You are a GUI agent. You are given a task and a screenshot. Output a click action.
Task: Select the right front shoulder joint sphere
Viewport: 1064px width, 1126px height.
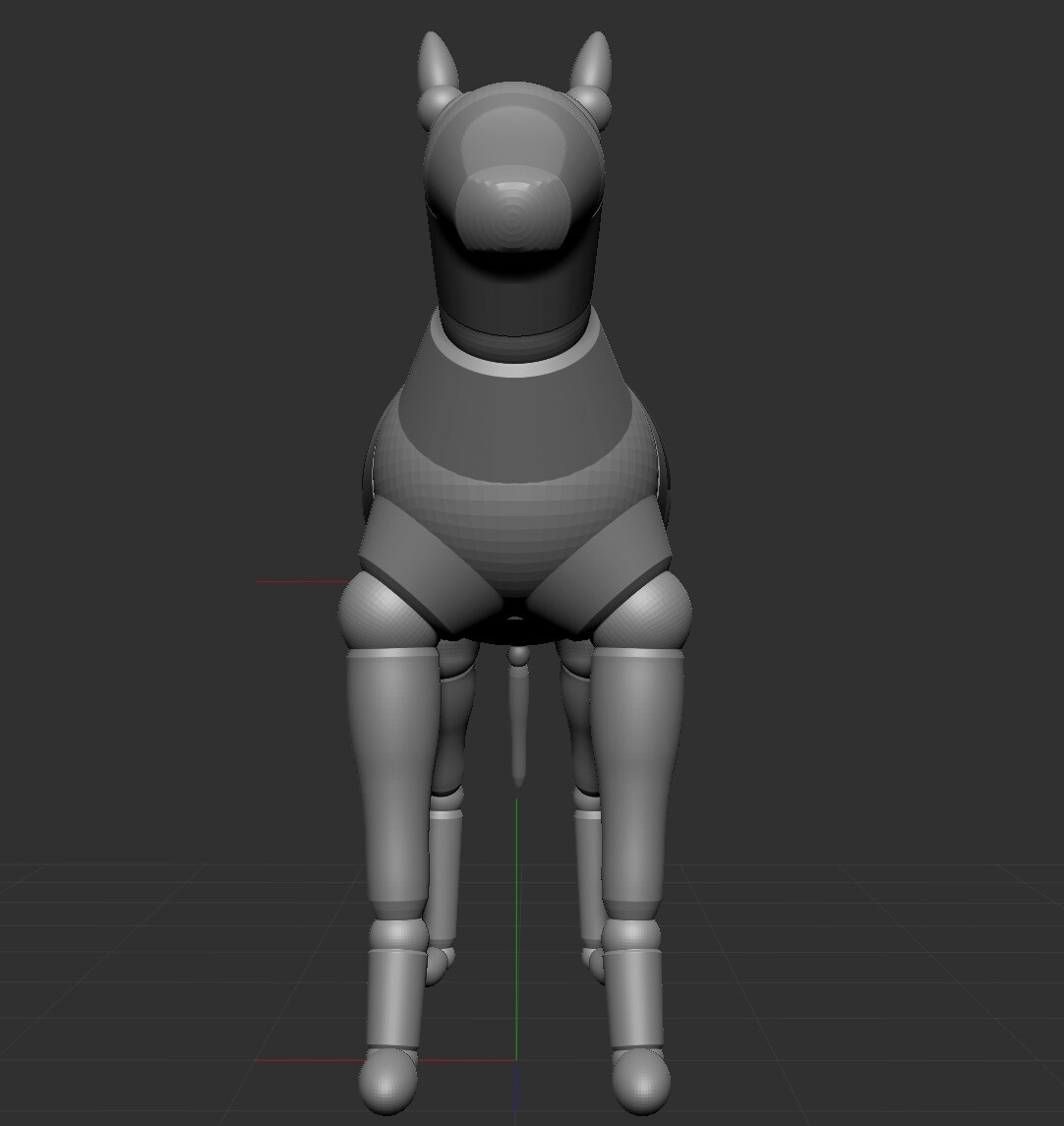click(644, 612)
